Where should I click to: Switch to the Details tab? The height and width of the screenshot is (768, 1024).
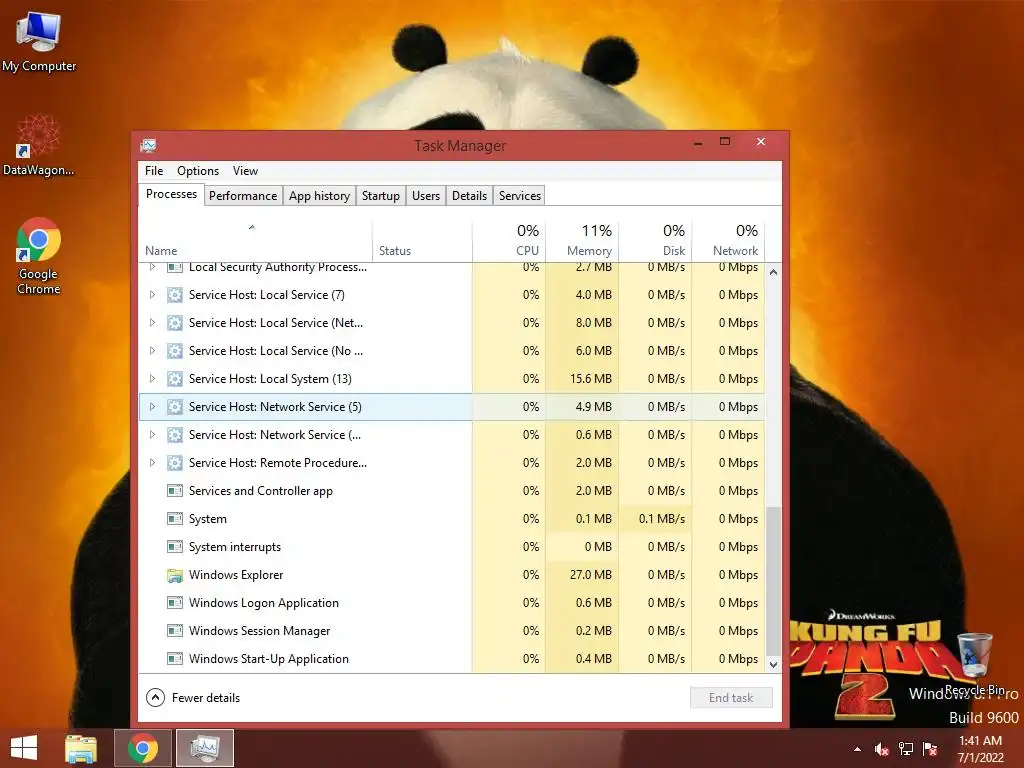point(470,196)
